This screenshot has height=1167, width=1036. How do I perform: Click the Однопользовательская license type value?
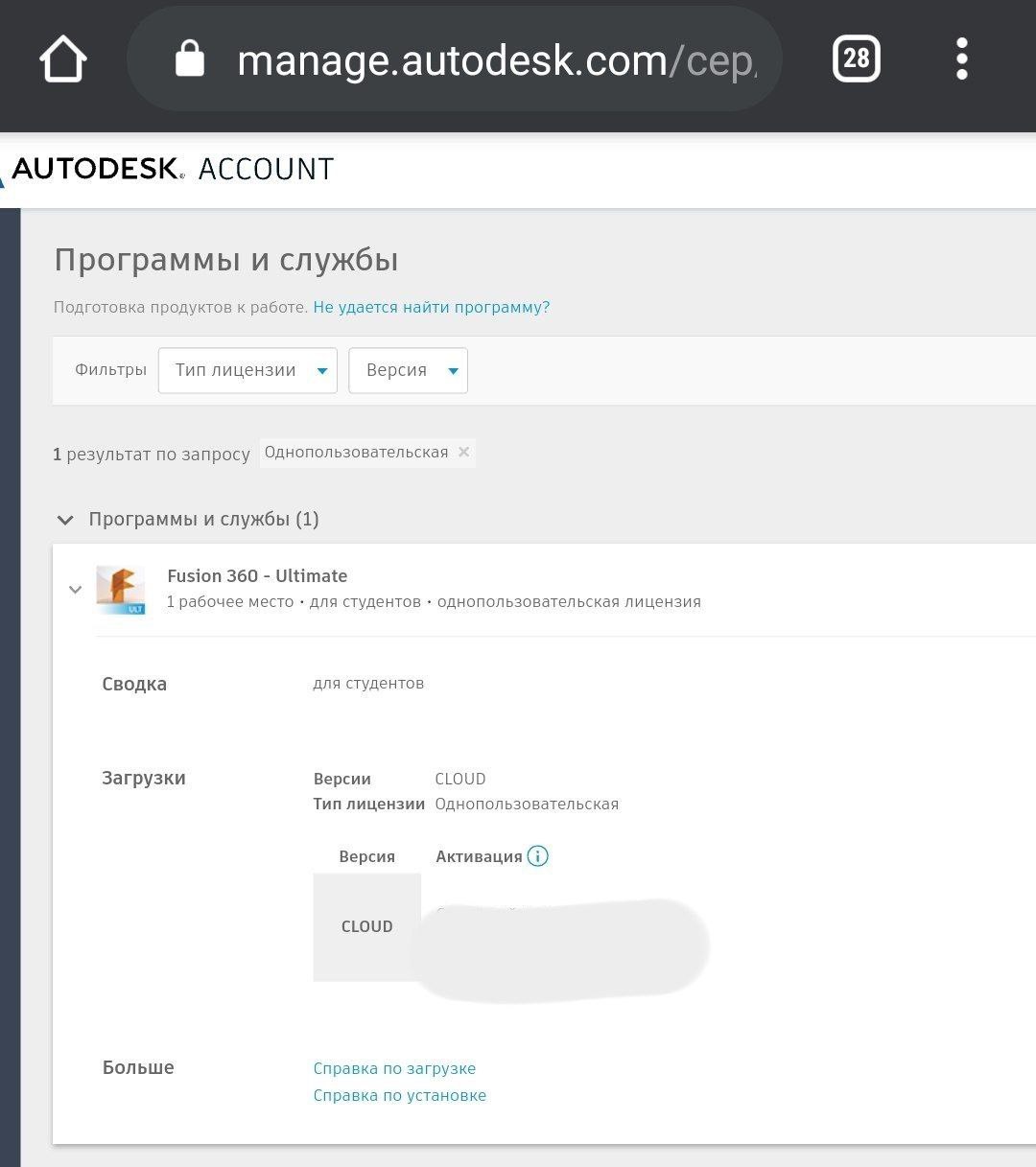click(527, 804)
